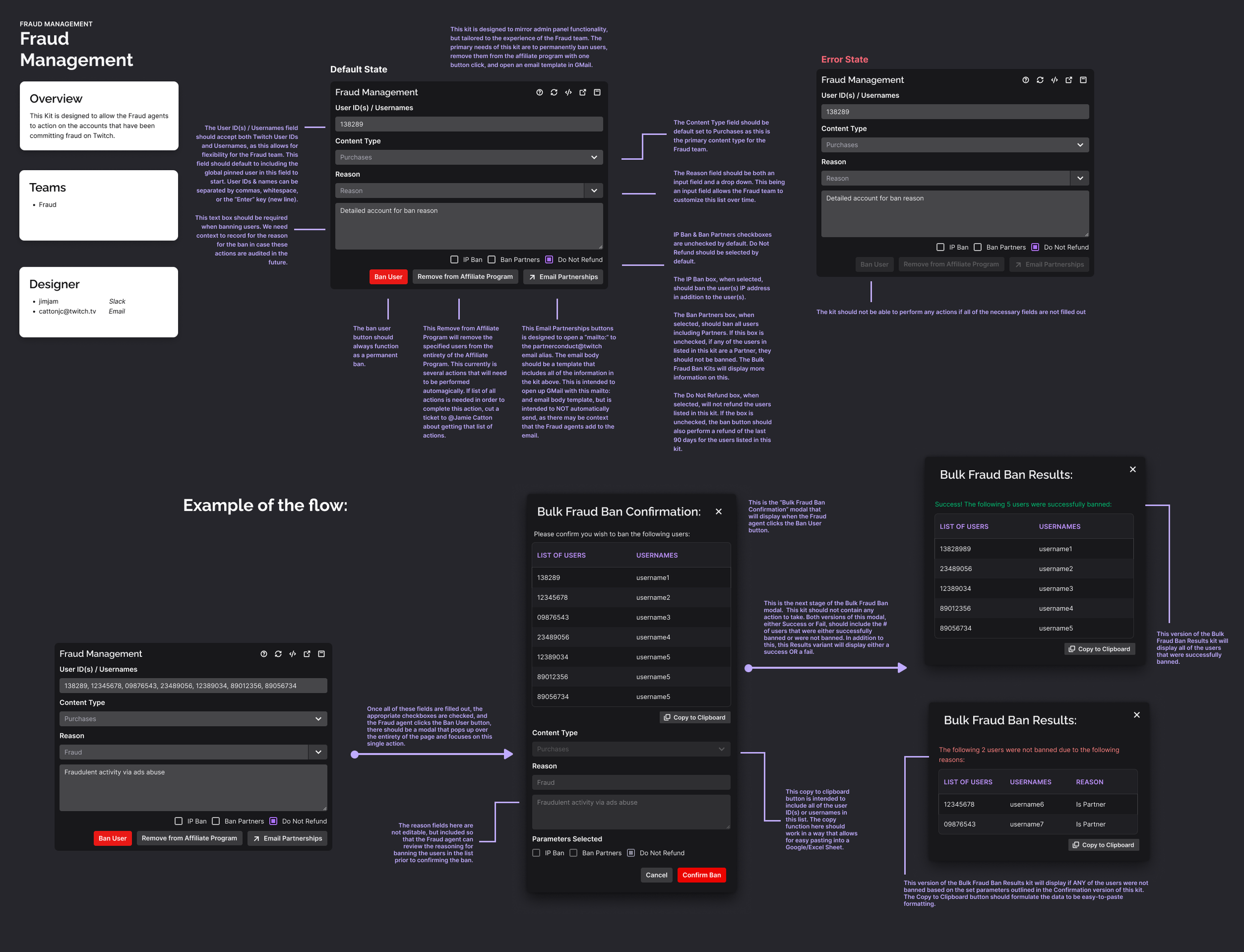This screenshot has height=952, width=1244.
Task: Click User IDs field listing seven IDs
Action: (x=193, y=686)
